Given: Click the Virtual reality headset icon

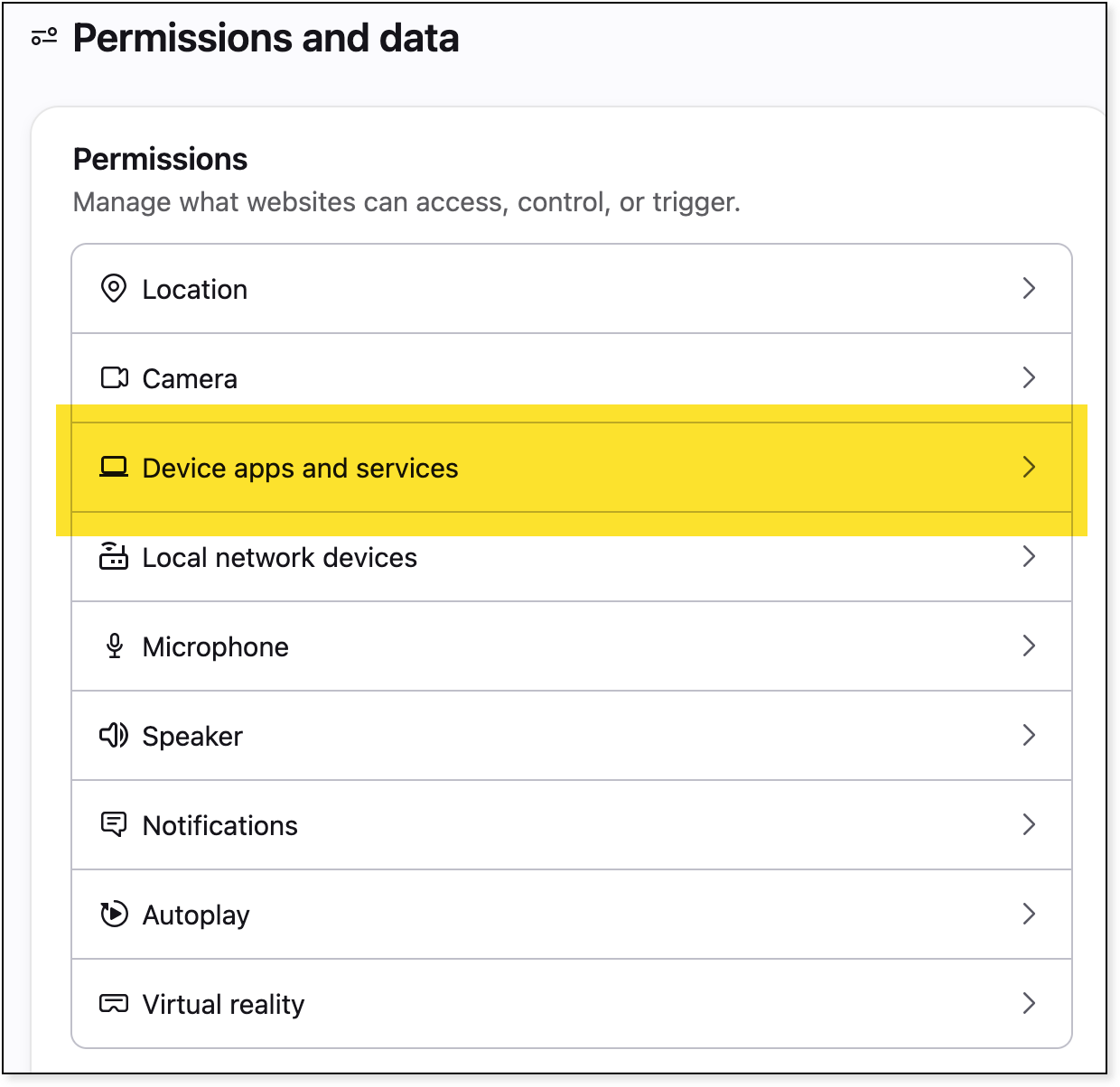Looking at the screenshot, I should (x=114, y=1003).
